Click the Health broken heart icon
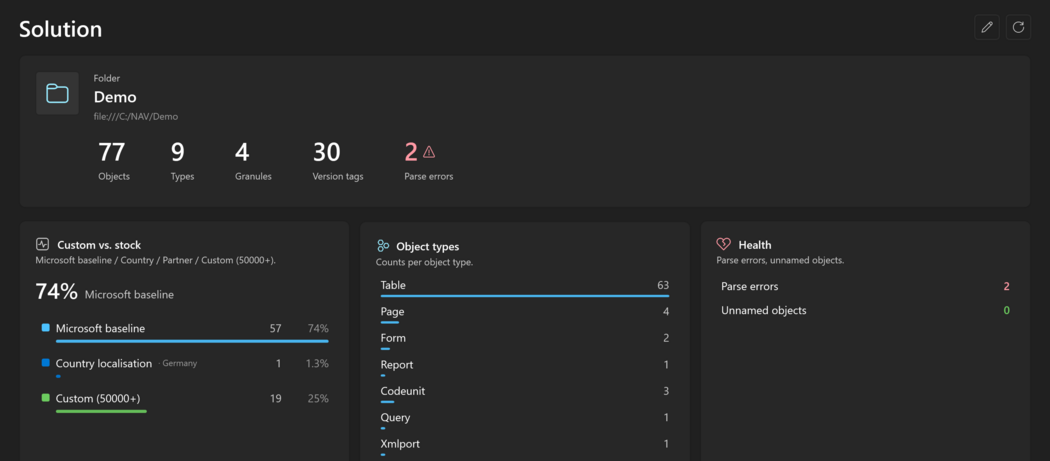The image size is (1050, 461). 723,245
